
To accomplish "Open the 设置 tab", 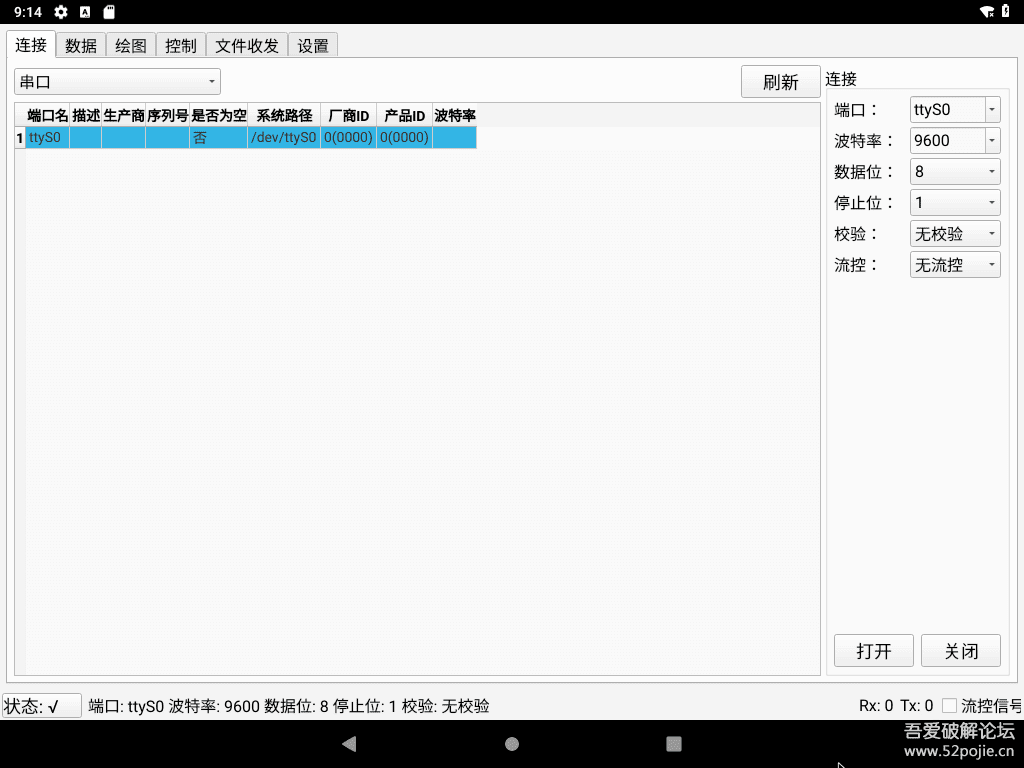I will [x=312, y=45].
